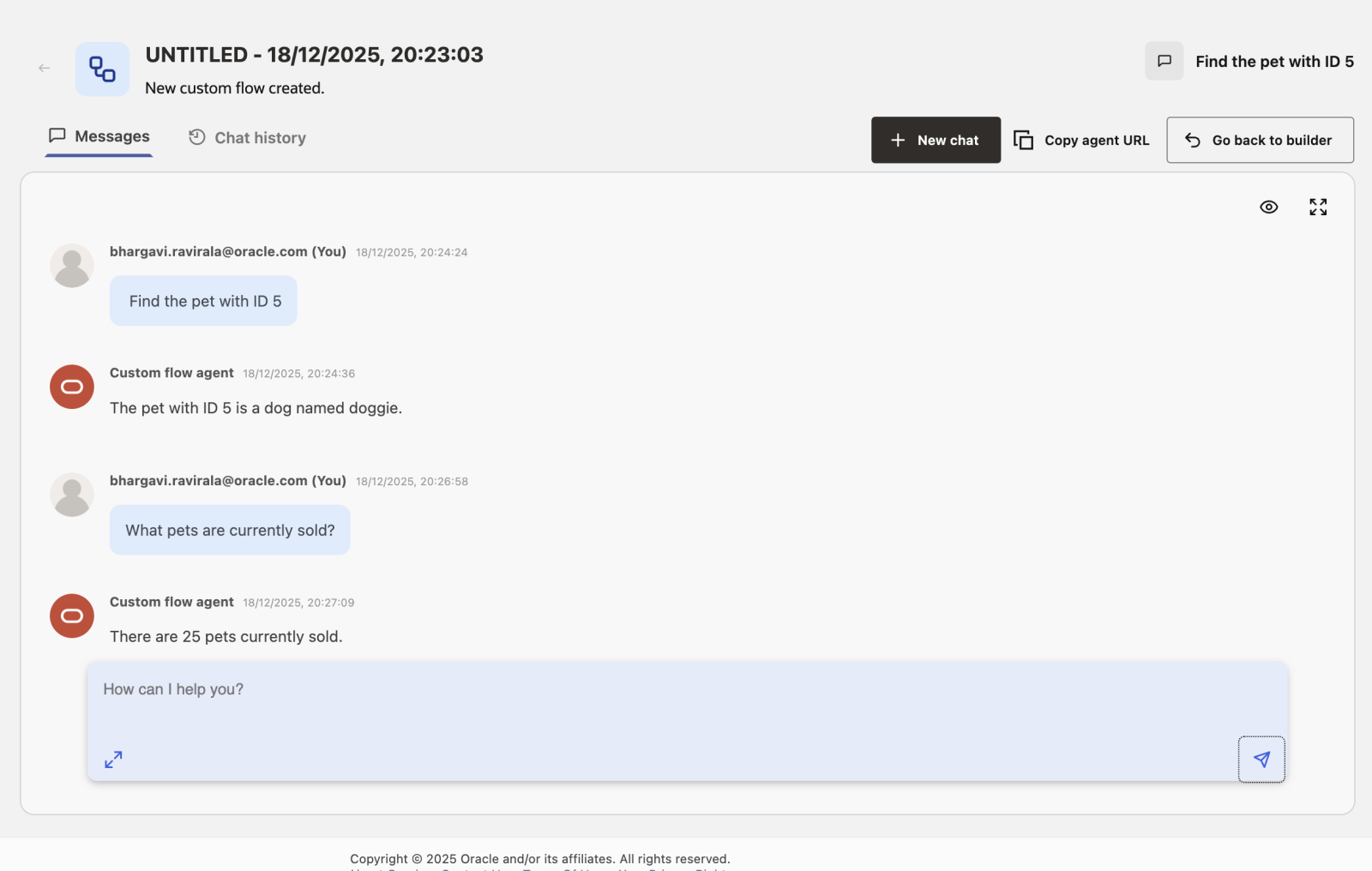This screenshot has width=1372, height=871.
Task: Switch to the Chat history tab
Action: coord(260,137)
